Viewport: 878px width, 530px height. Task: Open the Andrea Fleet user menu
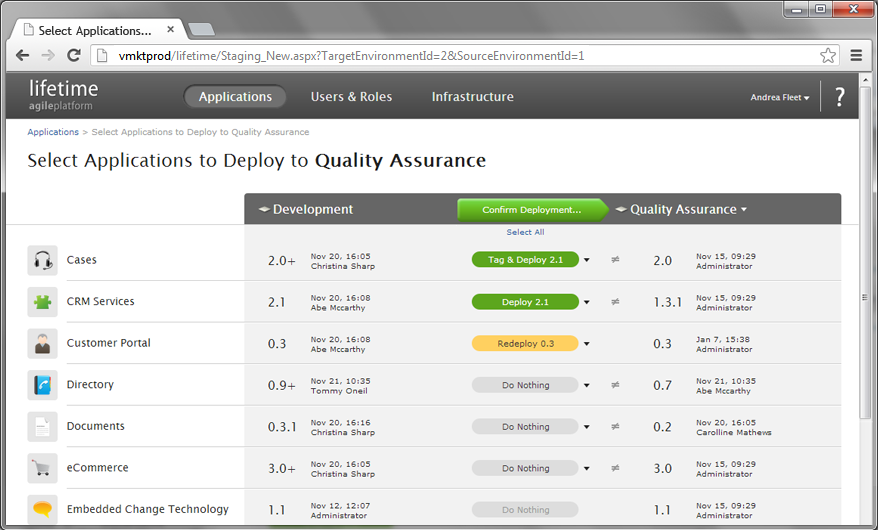[x=779, y=97]
